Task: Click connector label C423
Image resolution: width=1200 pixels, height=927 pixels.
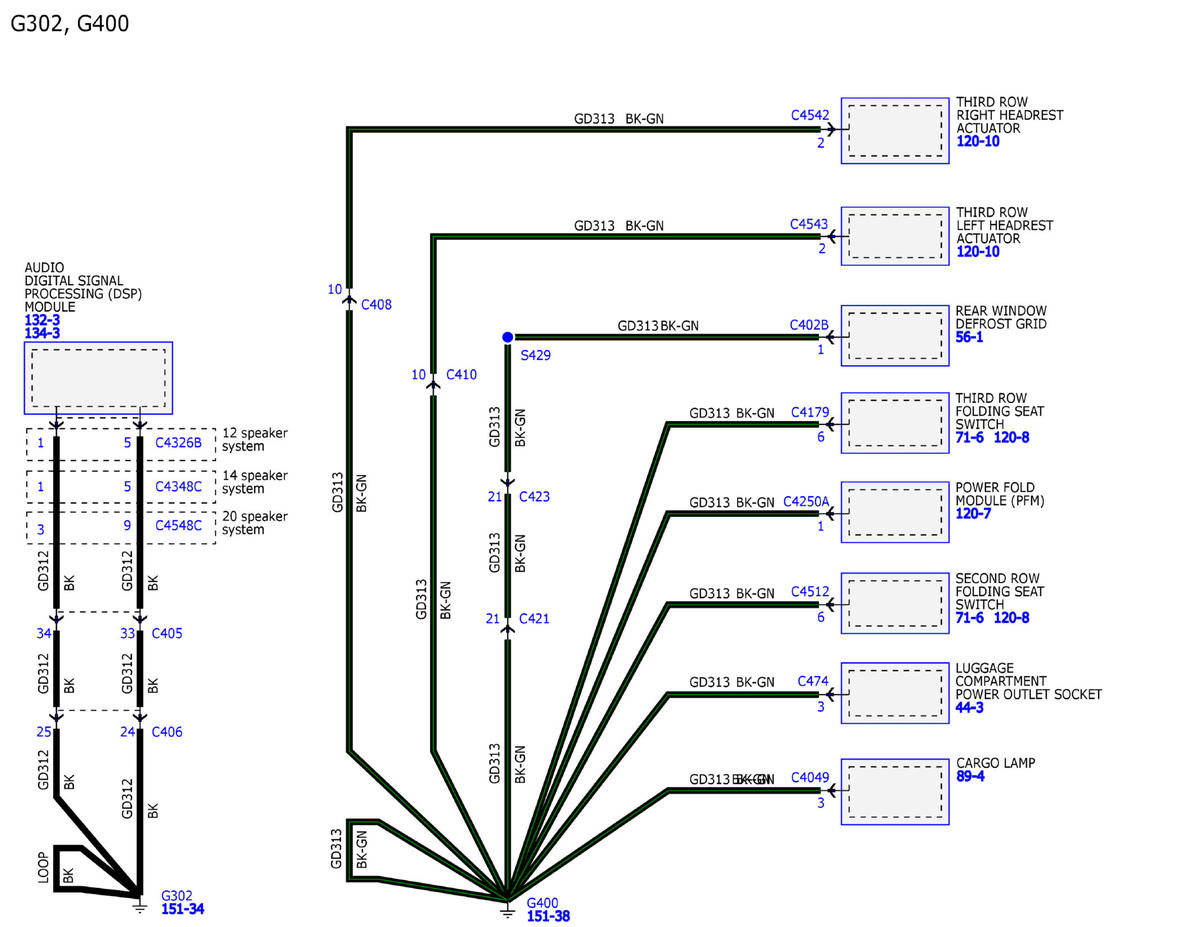Action: click(534, 496)
